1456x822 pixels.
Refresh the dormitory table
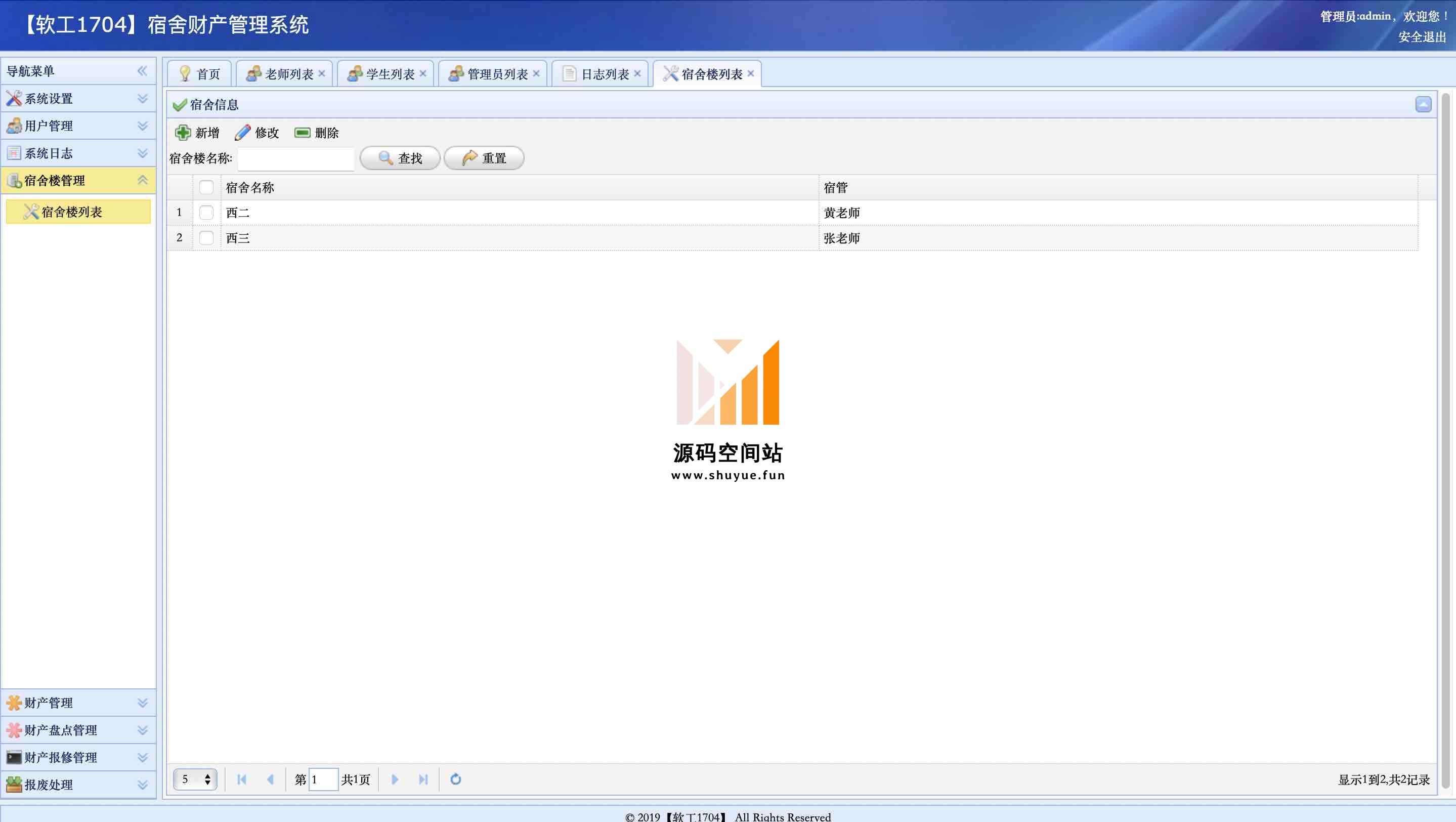coord(455,779)
